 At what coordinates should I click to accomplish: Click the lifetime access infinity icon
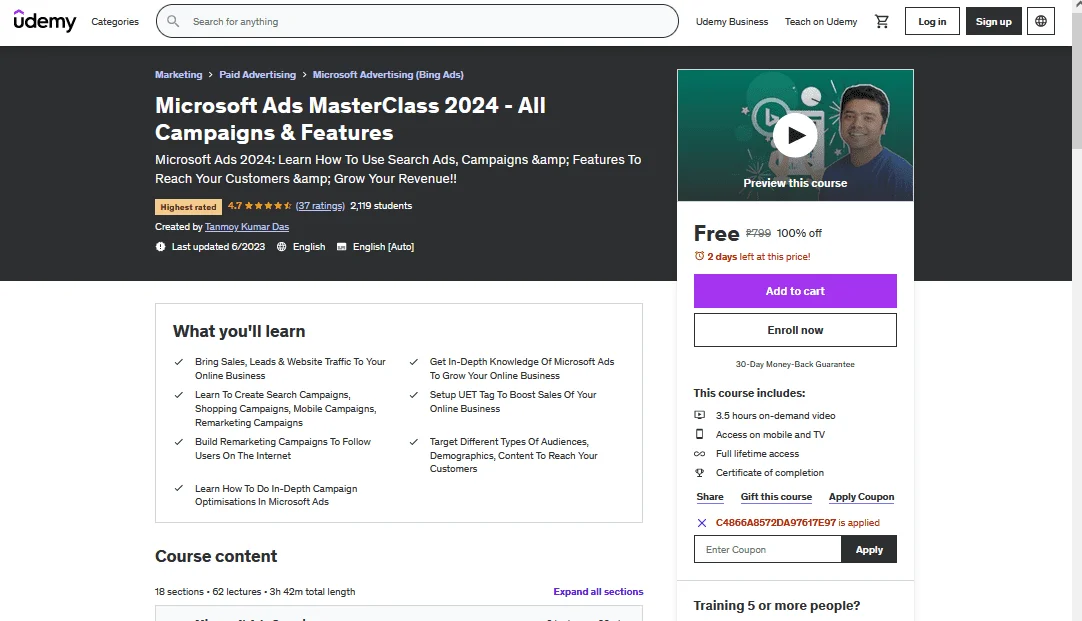coord(699,454)
